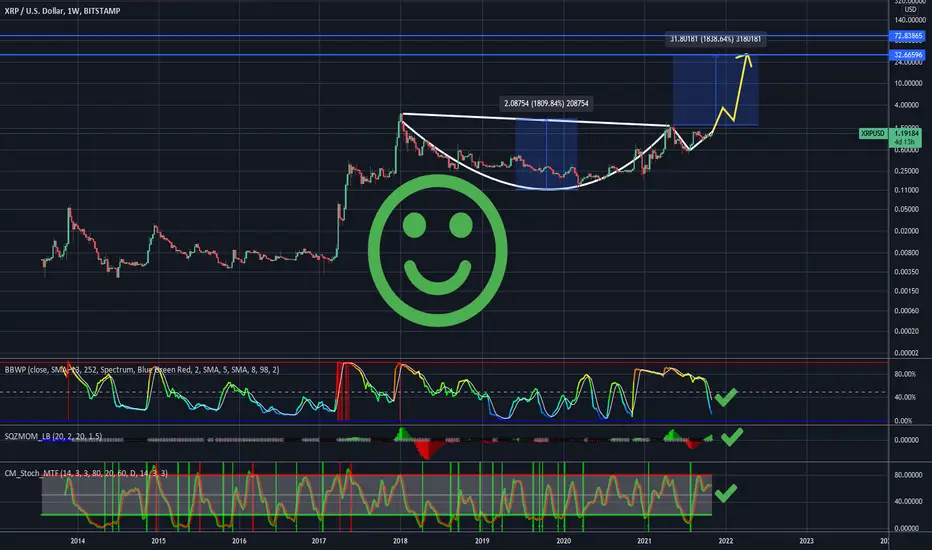Image resolution: width=932 pixels, height=550 pixels.
Task: Select the CM_Stoch_MTF indicator legend
Action: tap(86, 473)
